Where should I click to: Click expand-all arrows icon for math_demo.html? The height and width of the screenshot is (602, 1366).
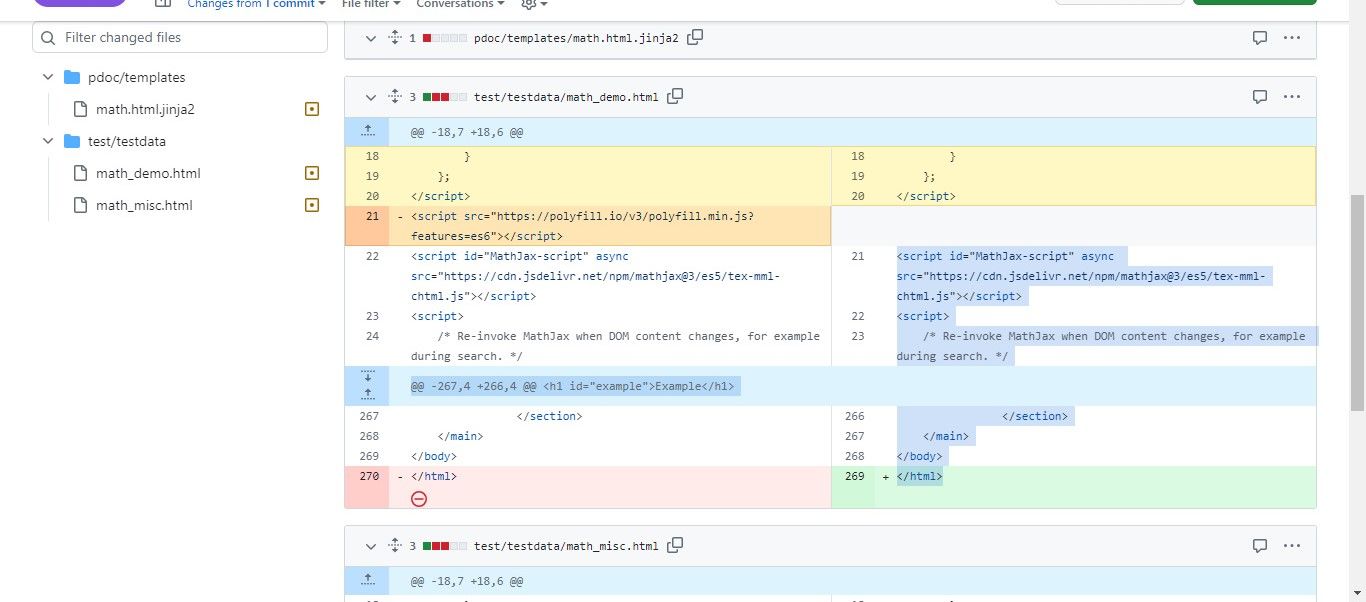tap(394, 97)
